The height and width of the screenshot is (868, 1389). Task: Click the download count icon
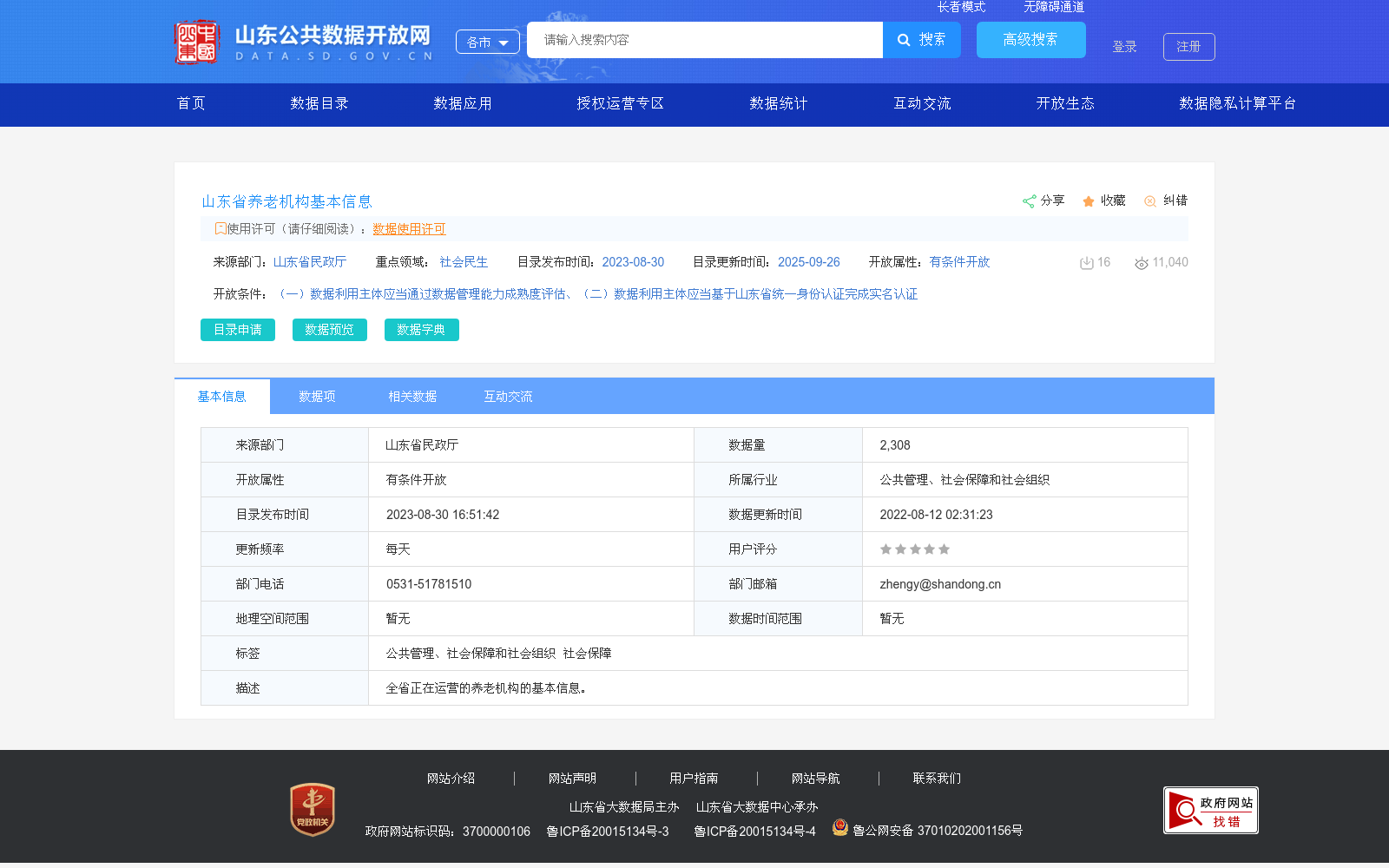tap(1086, 263)
